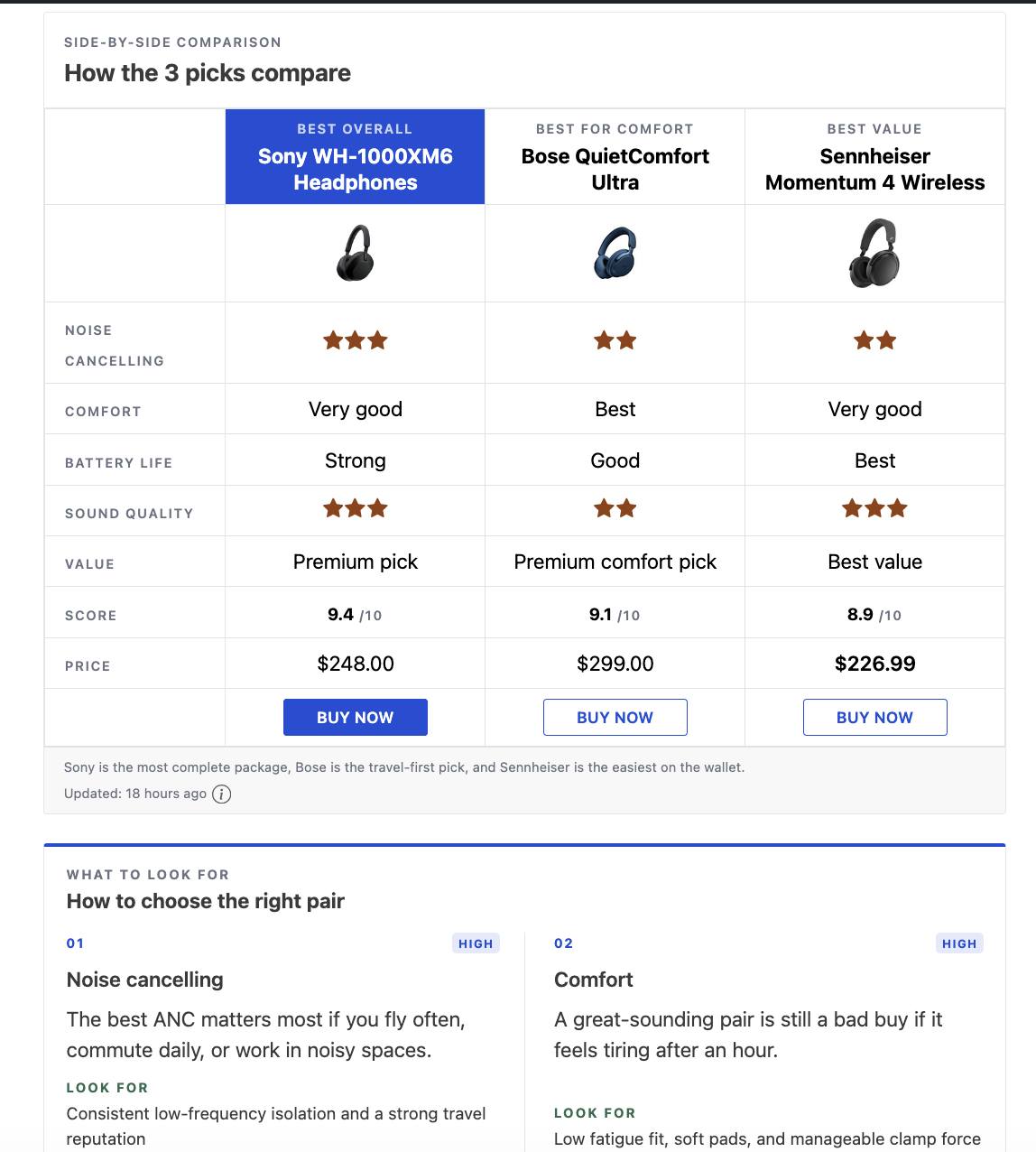This screenshot has height=1152, width=1036.
Task: Click the $299.00 price for Bose
Action: [615, 664]
